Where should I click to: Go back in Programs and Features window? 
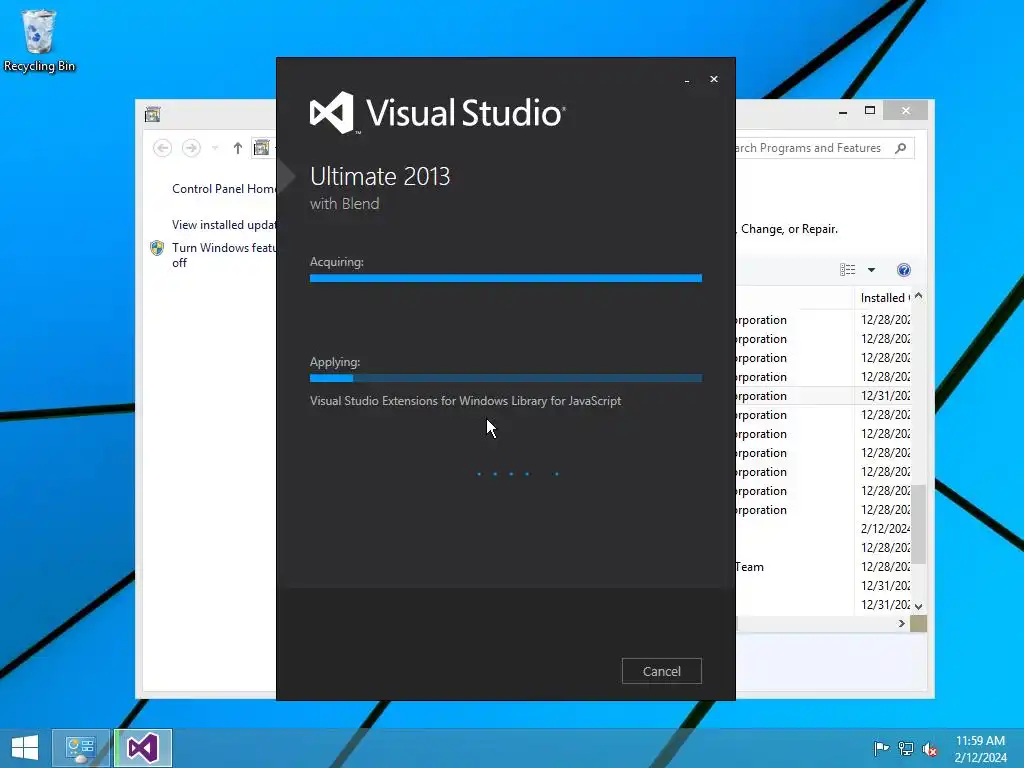click(x=163, y=148)
